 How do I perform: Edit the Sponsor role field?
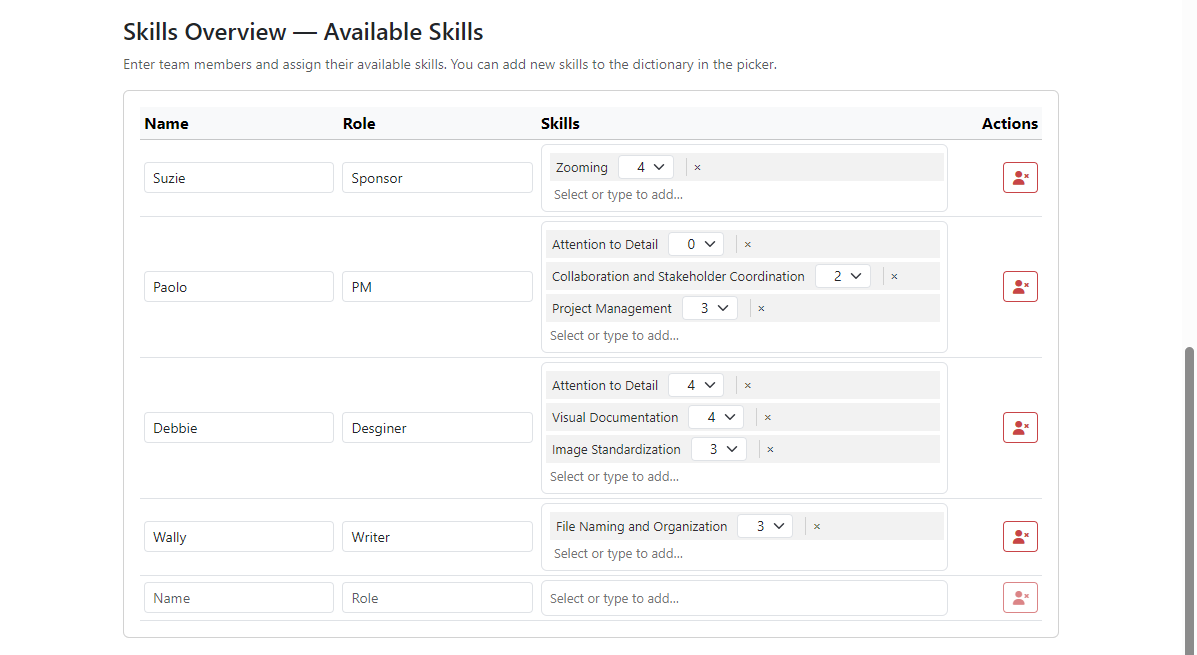(437, 178)
